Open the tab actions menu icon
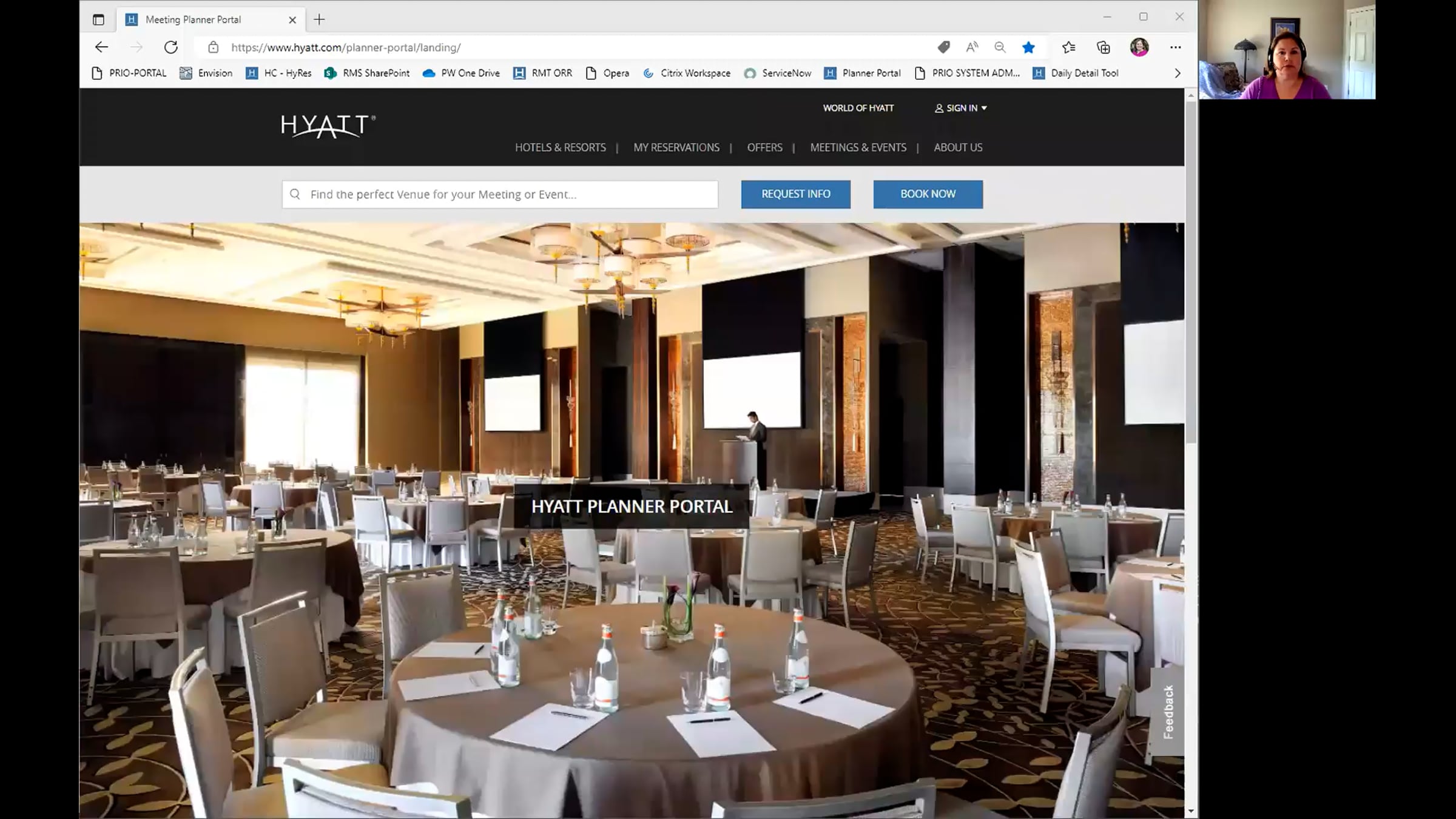 click(x=98, y=19)
